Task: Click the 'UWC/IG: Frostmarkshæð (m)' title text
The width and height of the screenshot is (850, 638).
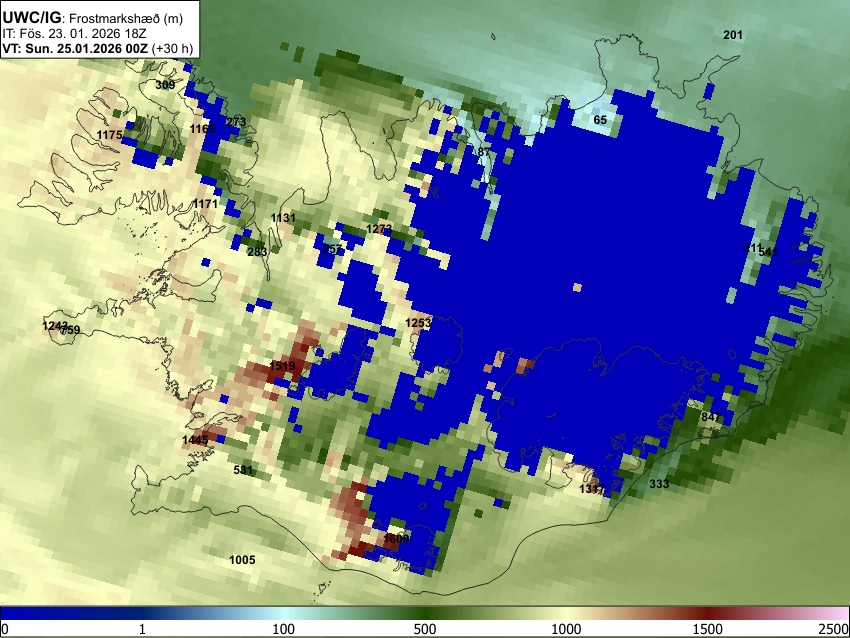Action: [x=93, y=18]
